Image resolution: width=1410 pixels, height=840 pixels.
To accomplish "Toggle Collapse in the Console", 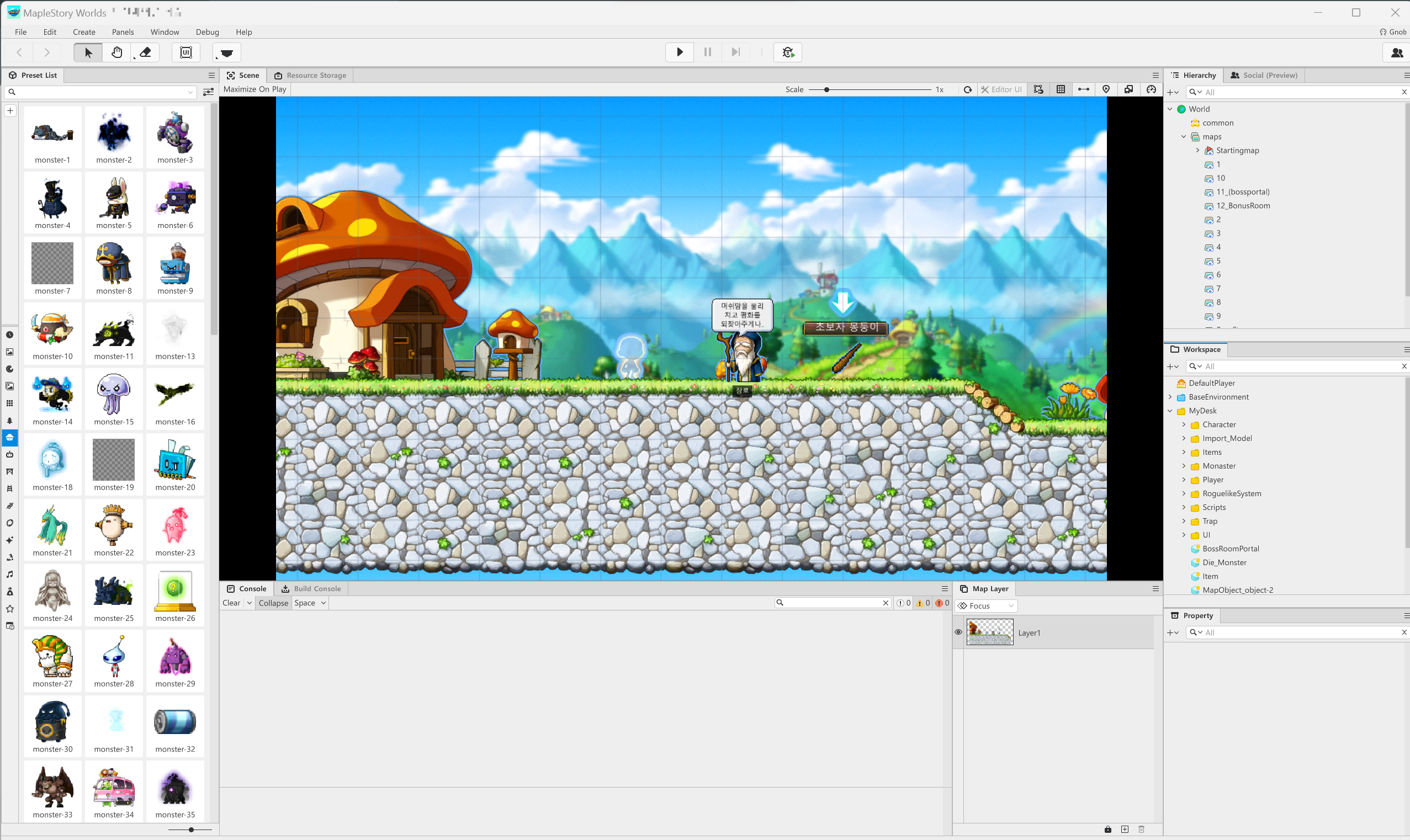I will (x=273, y=603).
